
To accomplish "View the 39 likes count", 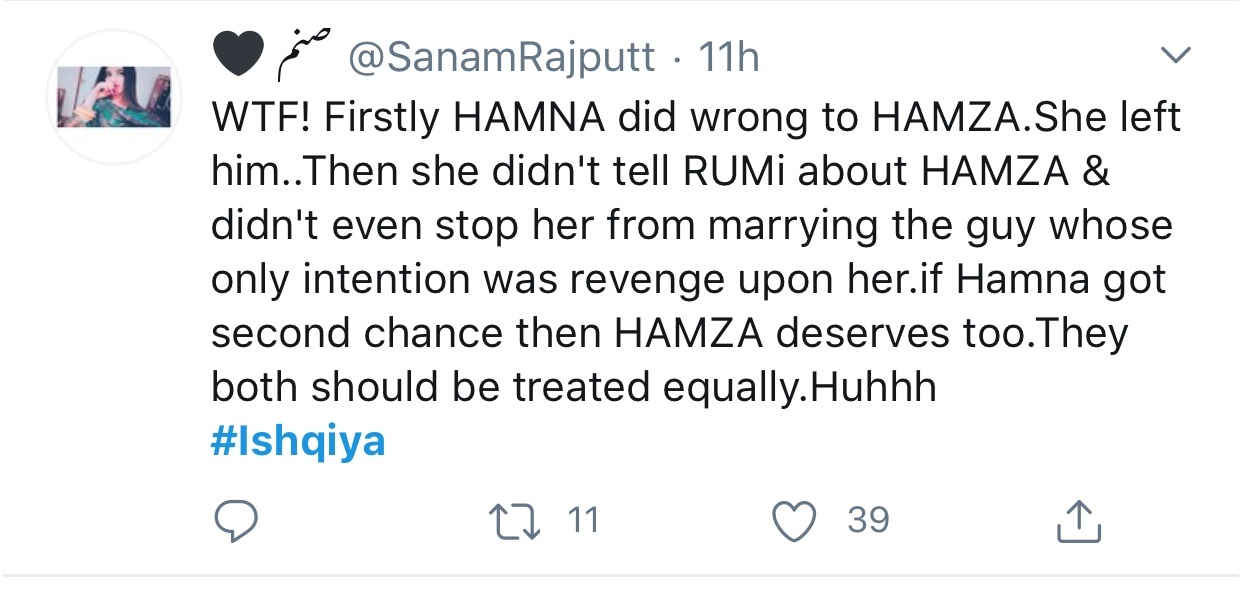I will point(868,521).
